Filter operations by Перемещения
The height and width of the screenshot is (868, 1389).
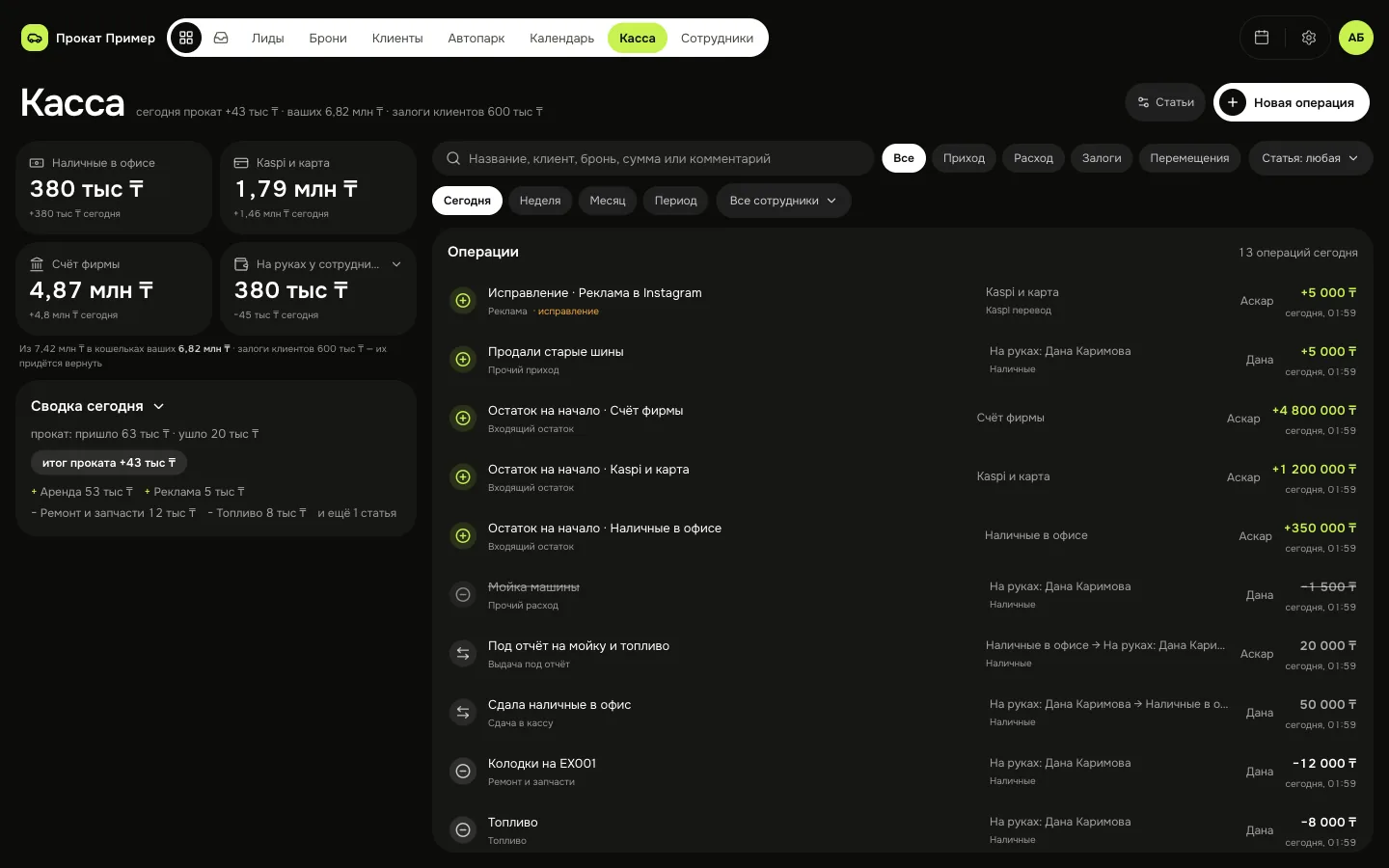(x=1189, y=158)
